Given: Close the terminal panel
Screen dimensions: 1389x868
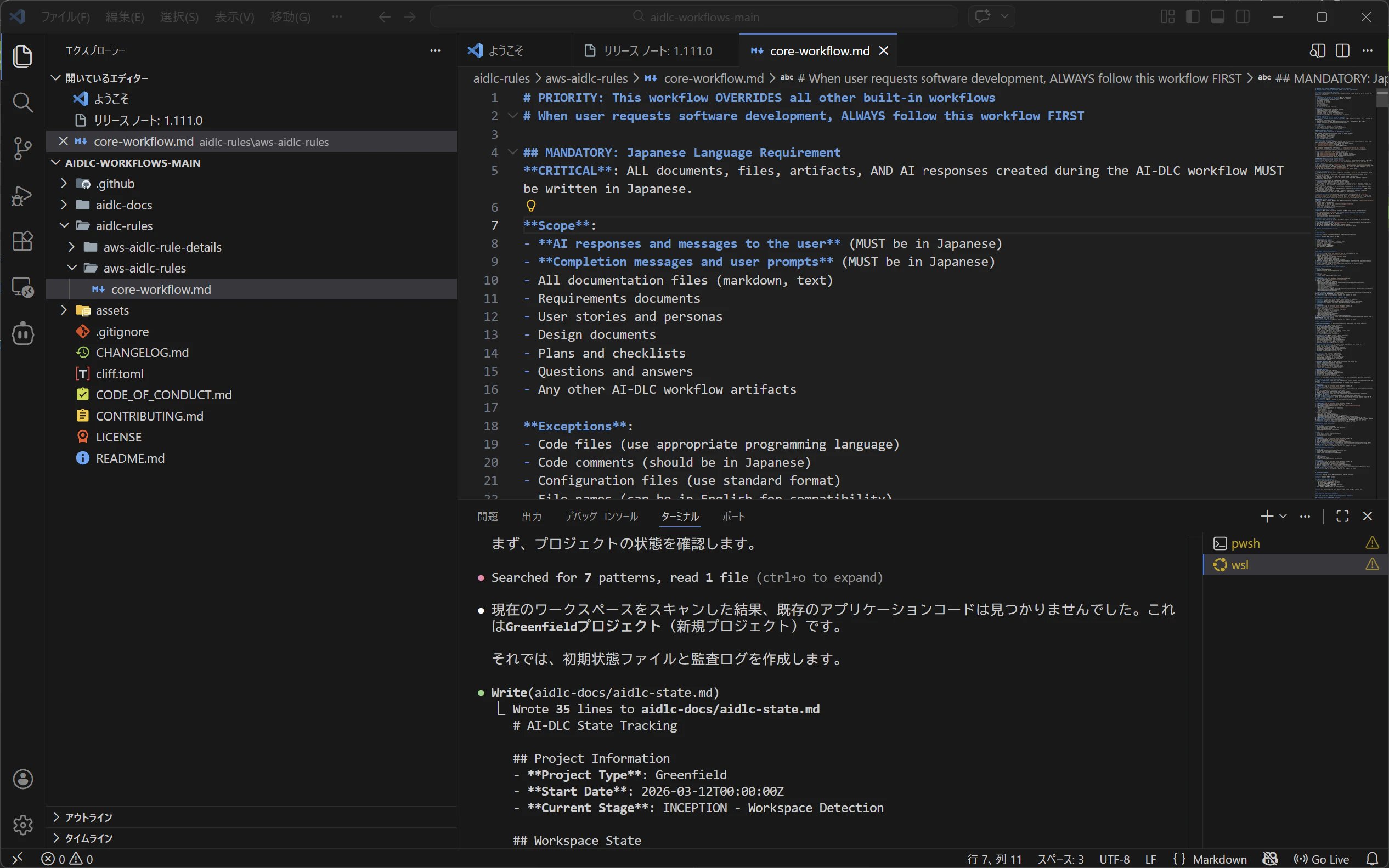Looking at the screenshot, I should [x=1368, y=516].
